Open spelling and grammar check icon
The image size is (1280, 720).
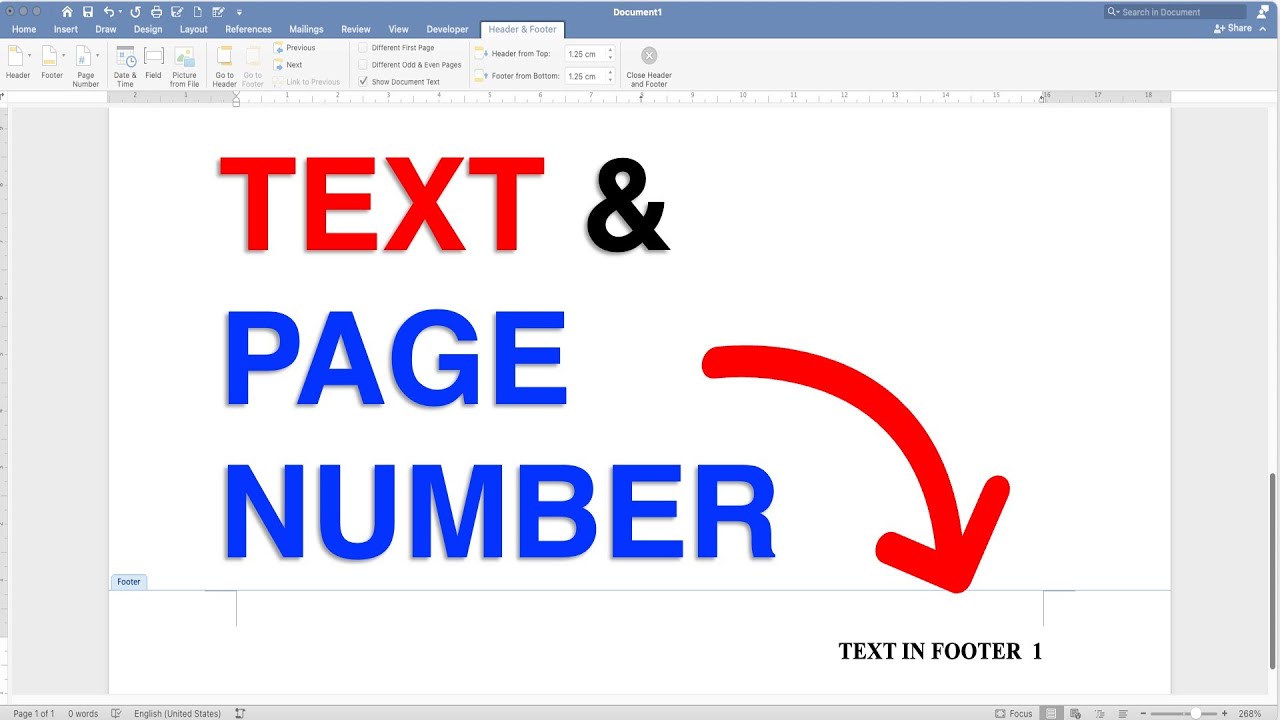pyautogui.click(x=116, y=713)
